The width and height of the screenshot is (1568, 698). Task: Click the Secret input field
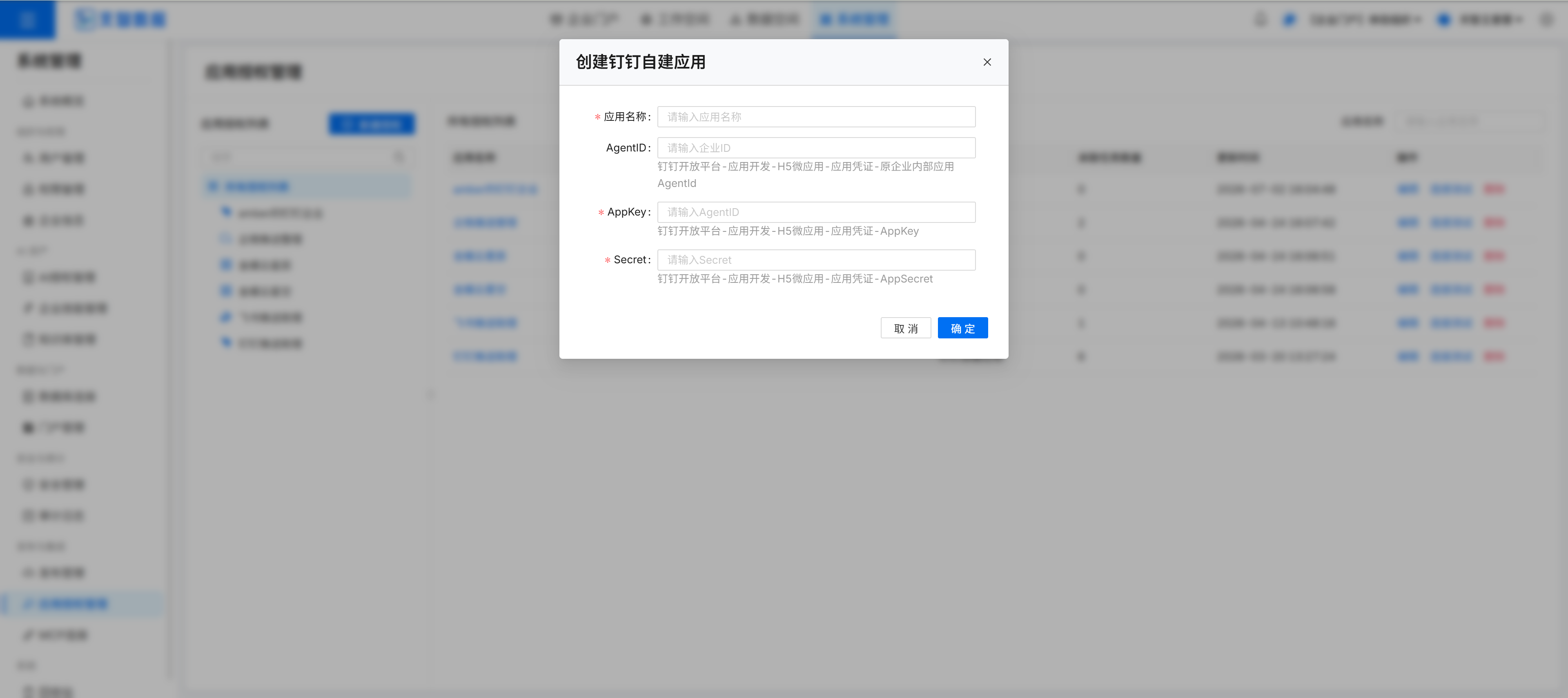pyautogui.click(x=816, y=260)
